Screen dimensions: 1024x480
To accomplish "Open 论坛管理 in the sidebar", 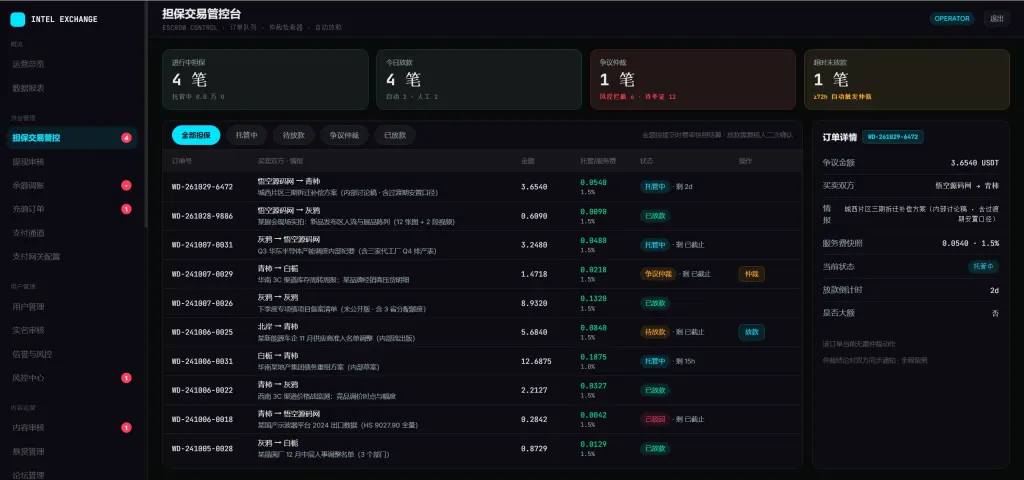I will click(72, 475).
